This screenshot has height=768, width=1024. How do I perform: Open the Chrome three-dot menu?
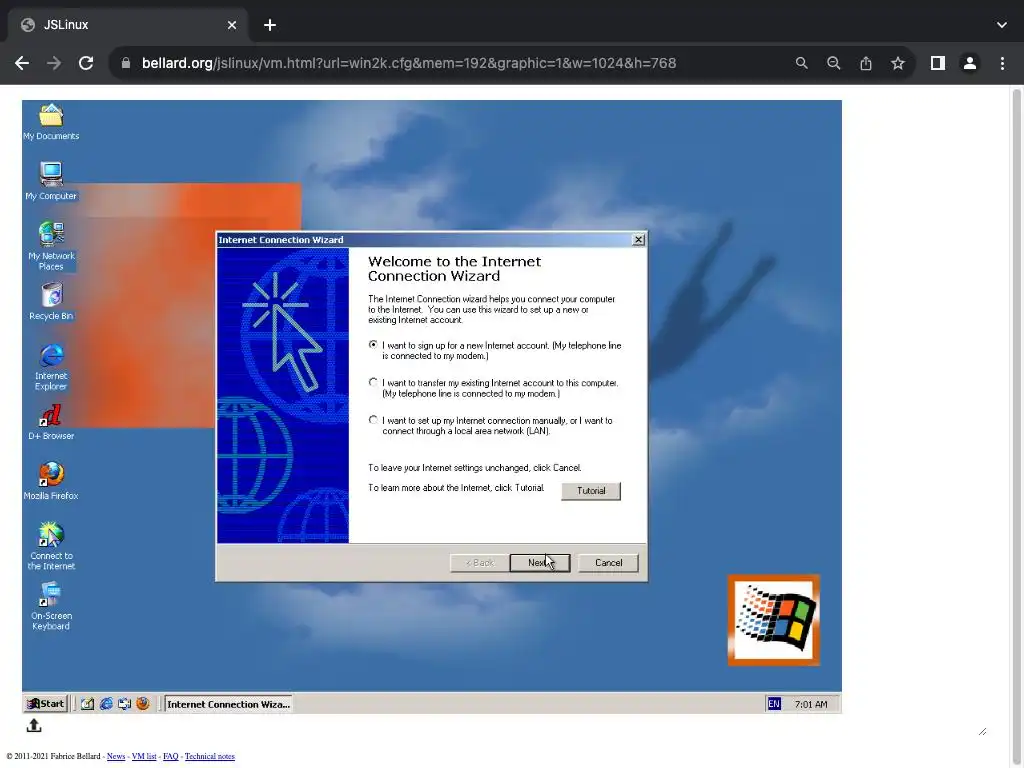coord(1002,63)
